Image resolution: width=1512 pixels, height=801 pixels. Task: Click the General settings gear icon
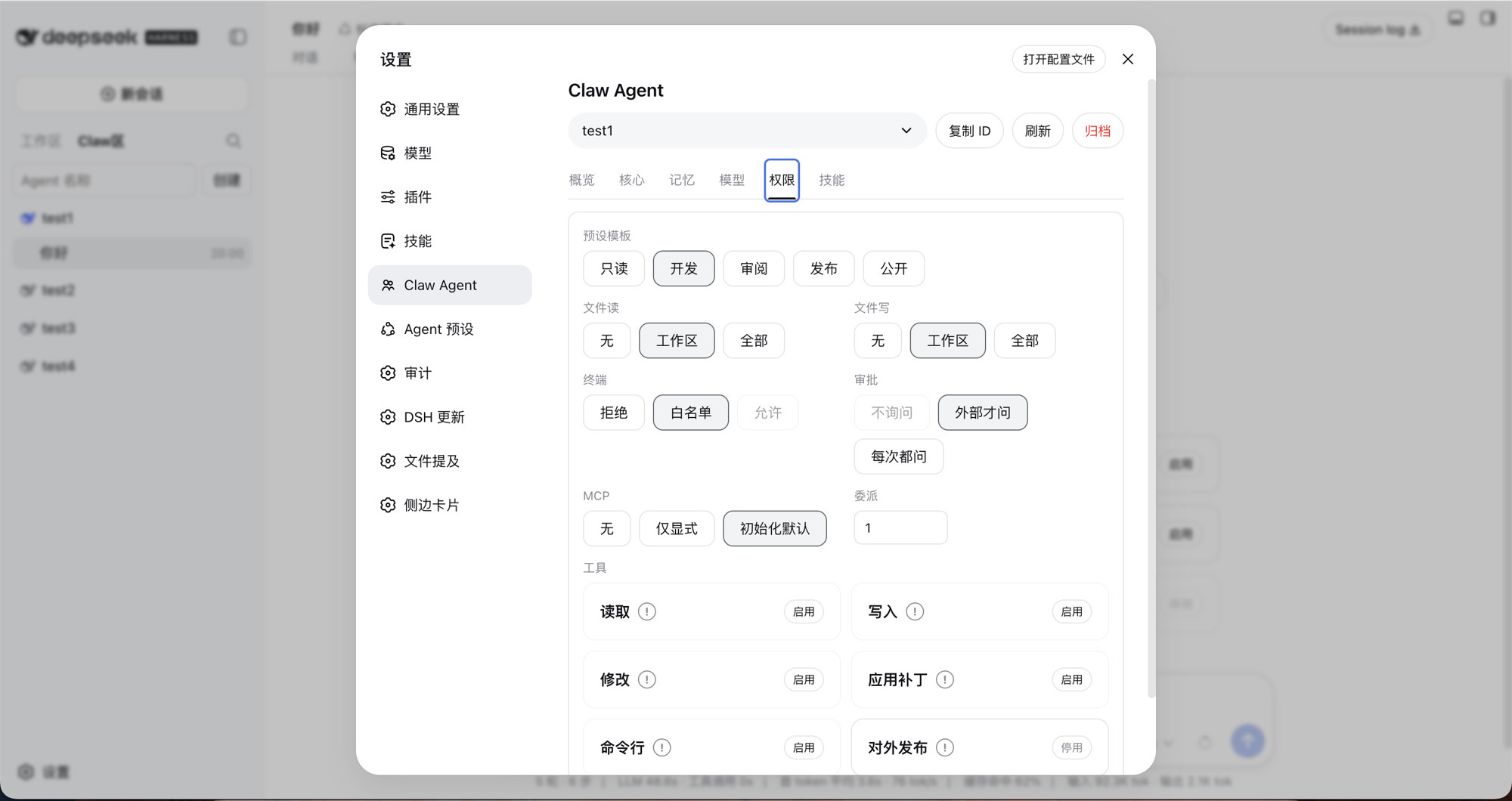[388, 109]
